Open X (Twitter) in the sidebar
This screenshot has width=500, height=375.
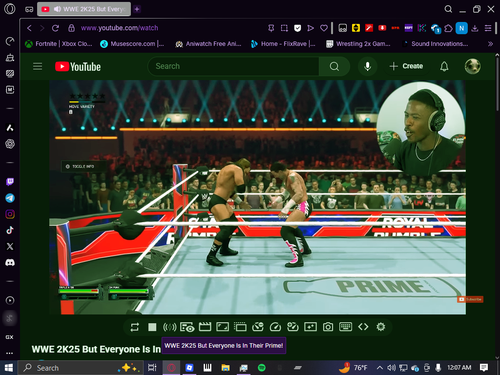(10, 246)
